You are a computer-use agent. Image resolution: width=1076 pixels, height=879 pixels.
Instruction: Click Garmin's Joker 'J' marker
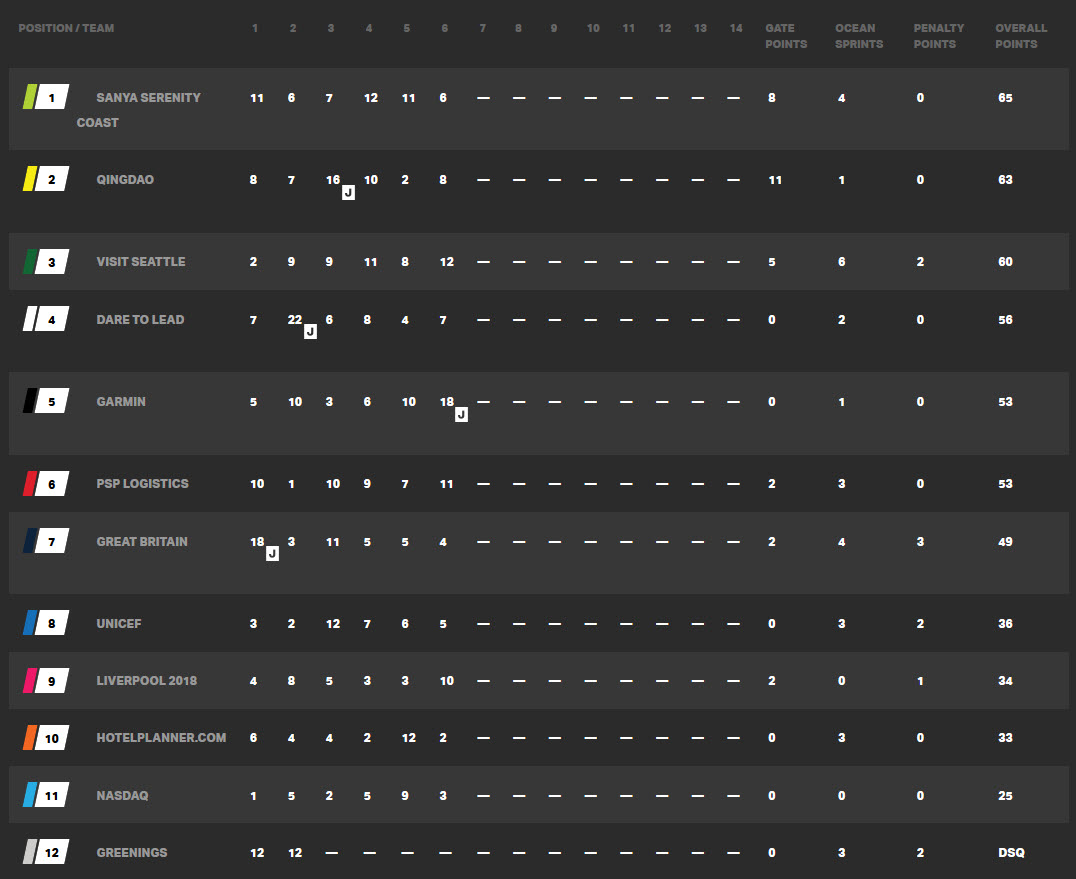point(461,414)
